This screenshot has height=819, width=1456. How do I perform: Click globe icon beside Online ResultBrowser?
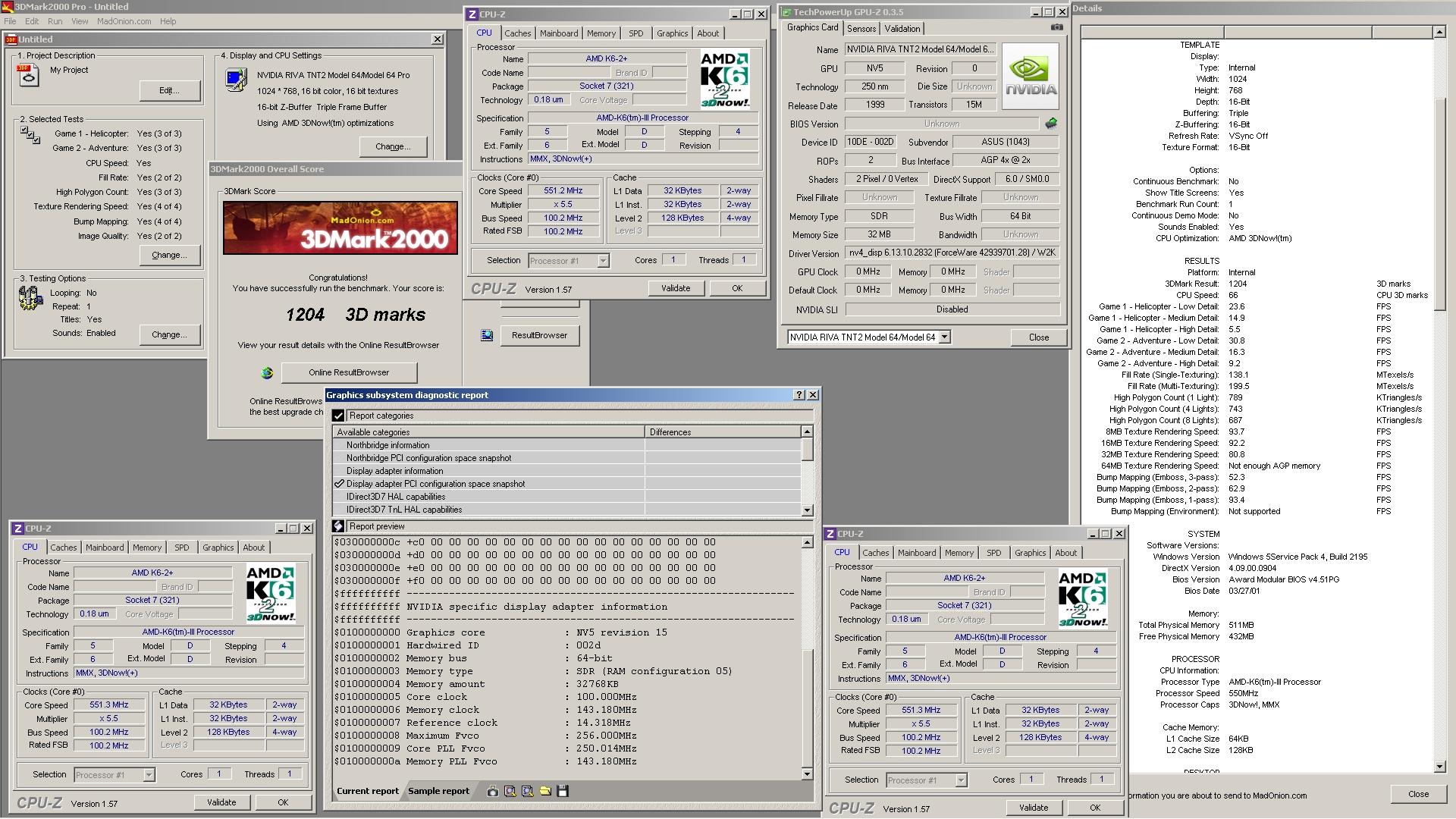click(266, 372)
